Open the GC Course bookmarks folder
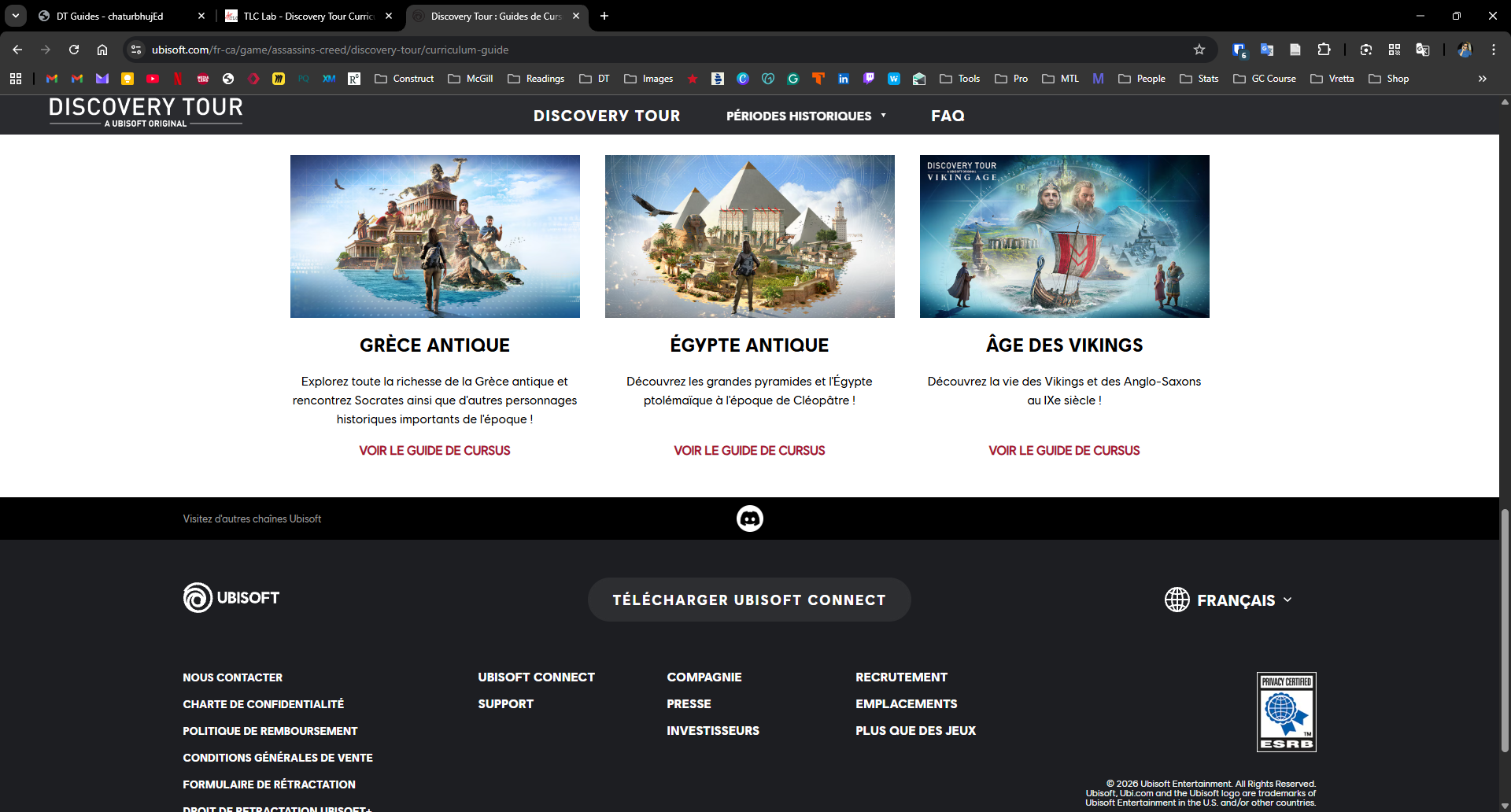 (1265, 79)
